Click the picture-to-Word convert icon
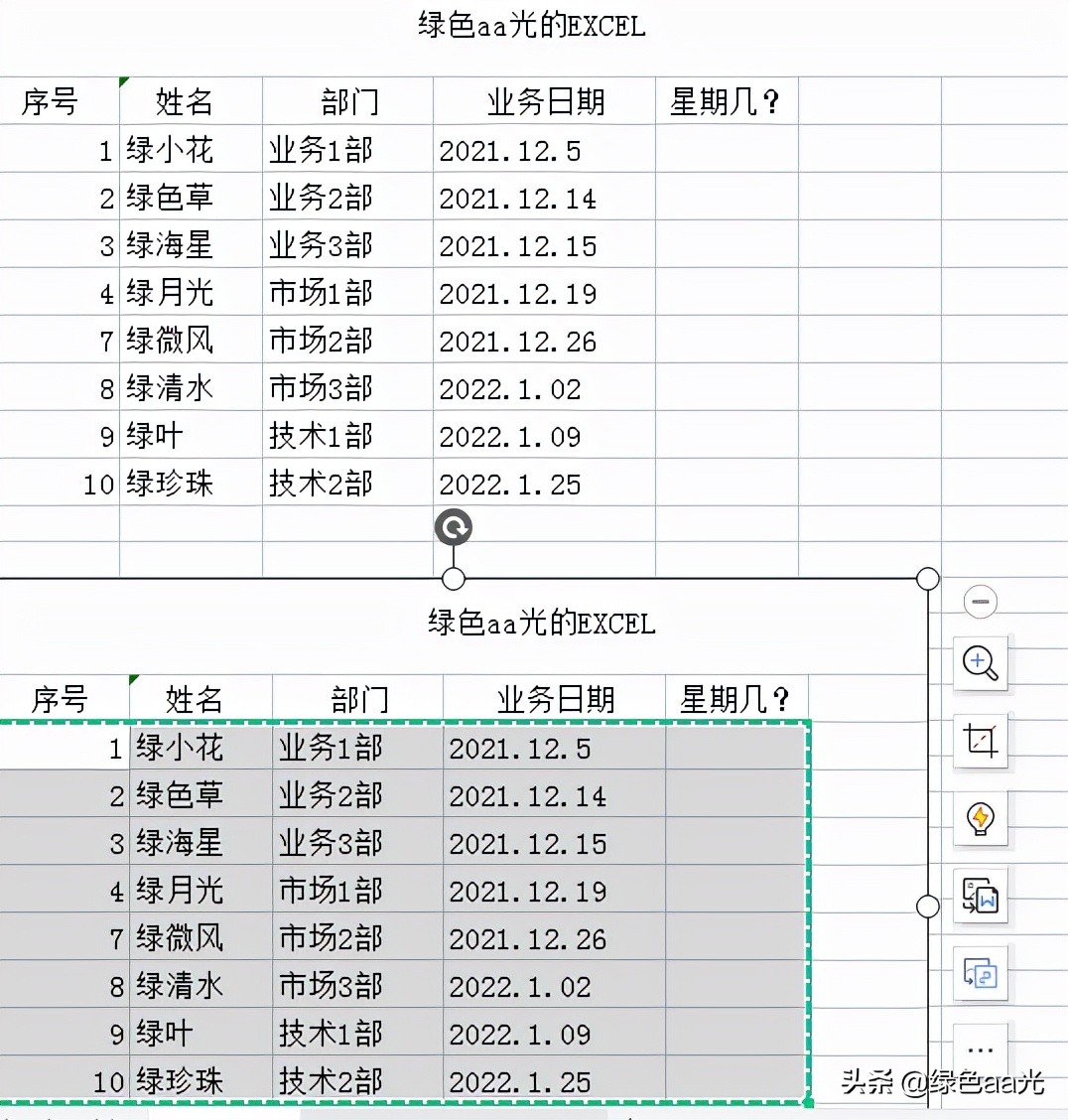The height and width of the screenshot is (1120, 1068). click(981, 896)
